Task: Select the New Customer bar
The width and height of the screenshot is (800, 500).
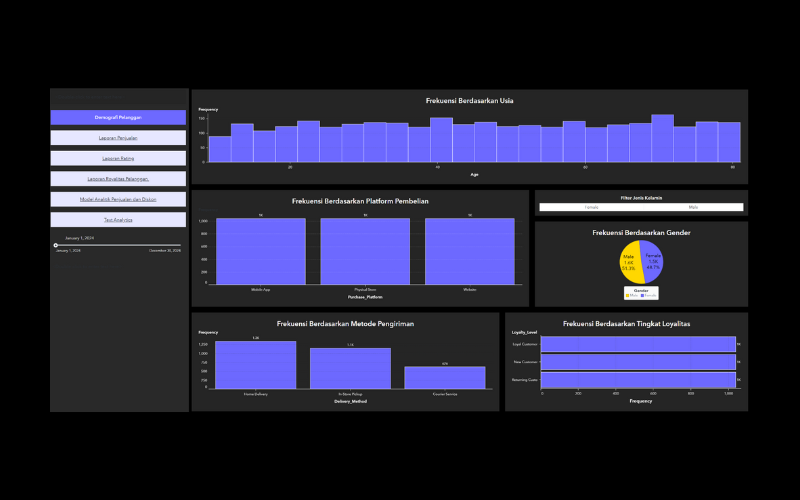Action: 638,362
